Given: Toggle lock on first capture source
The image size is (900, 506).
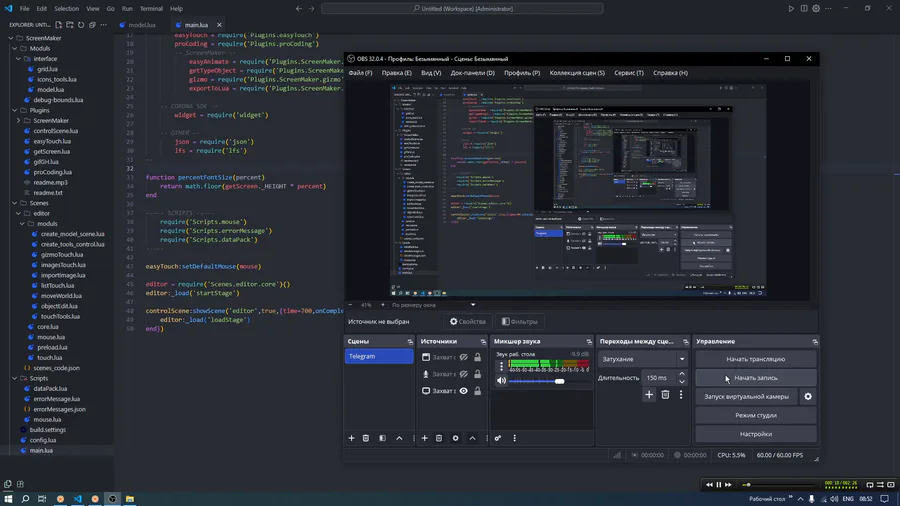Looking at the screenshot, I should coord(478,357).
